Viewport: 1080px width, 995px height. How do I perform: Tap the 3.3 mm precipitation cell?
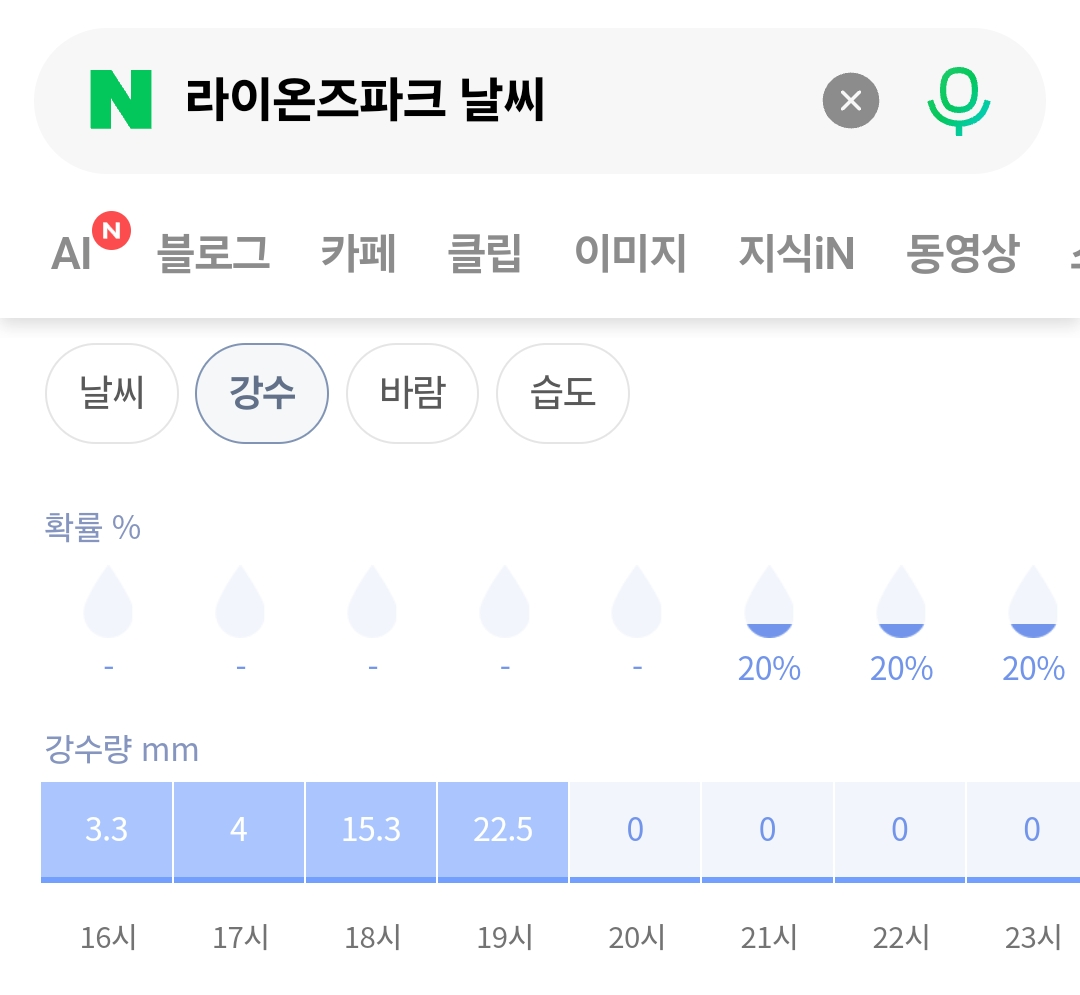pos(106,832)
